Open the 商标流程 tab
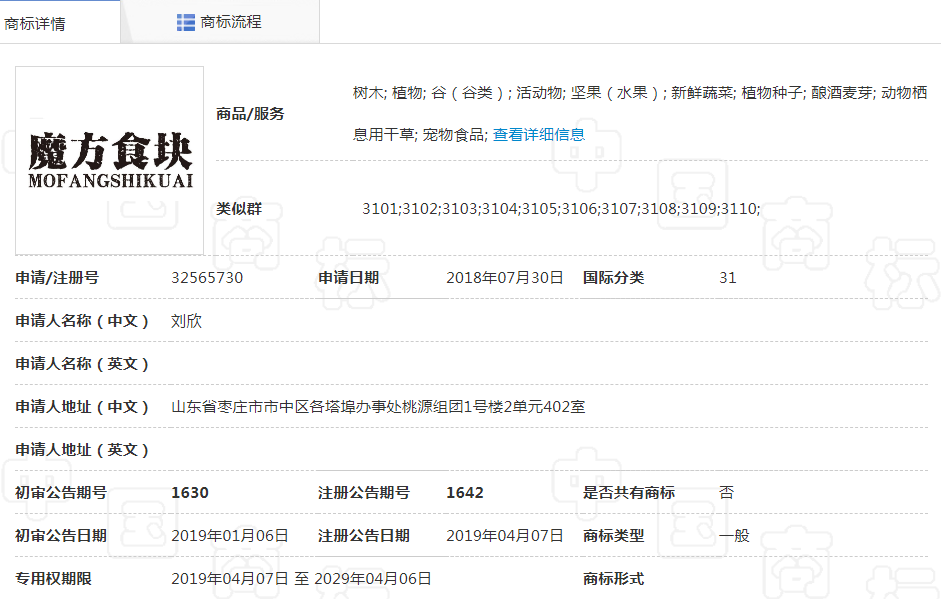The width and height of the screenshot is (941, 599). tap(231, 22)
